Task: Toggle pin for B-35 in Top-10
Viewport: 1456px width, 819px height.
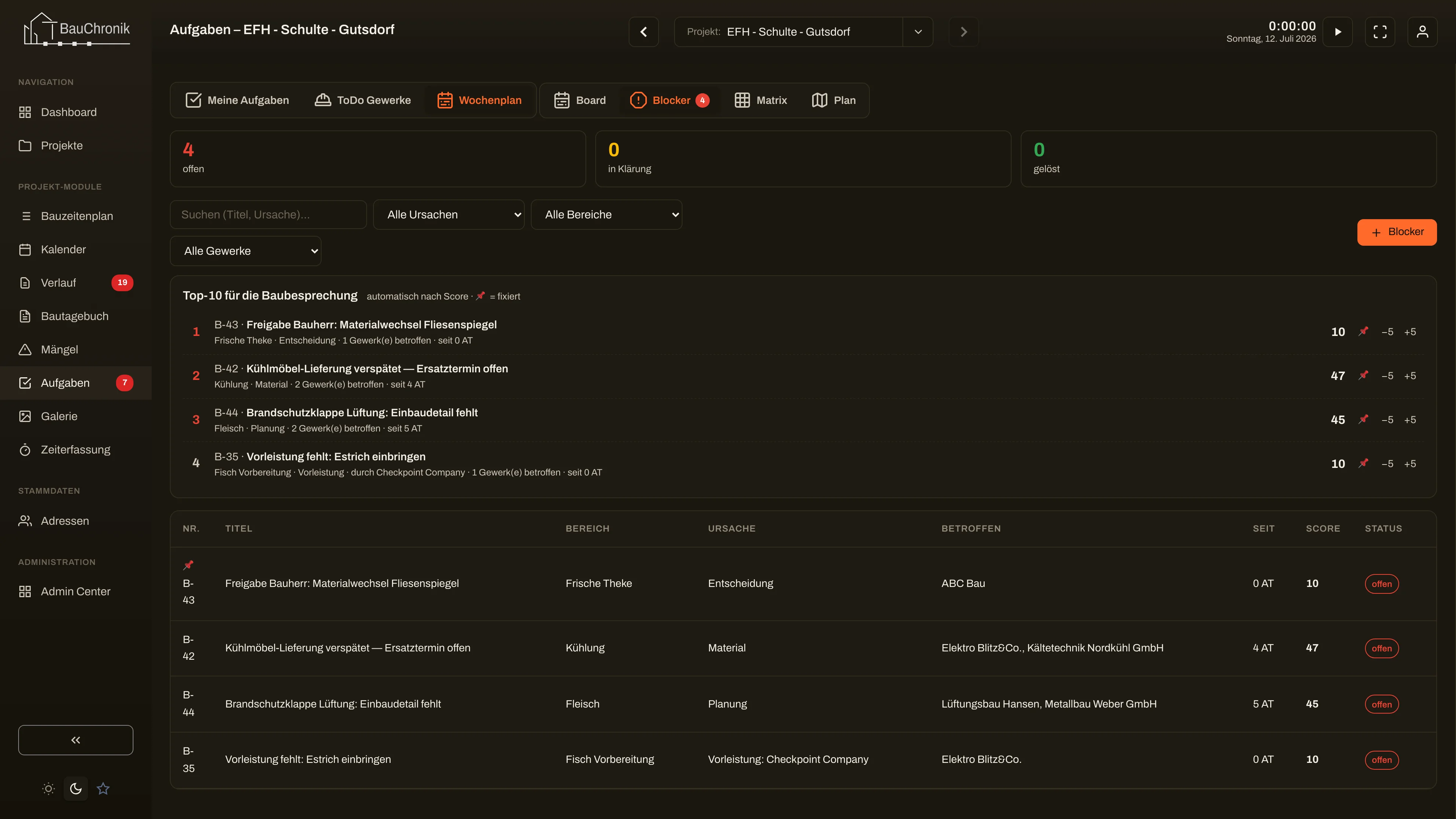Action: click(x=1364, y=463)
